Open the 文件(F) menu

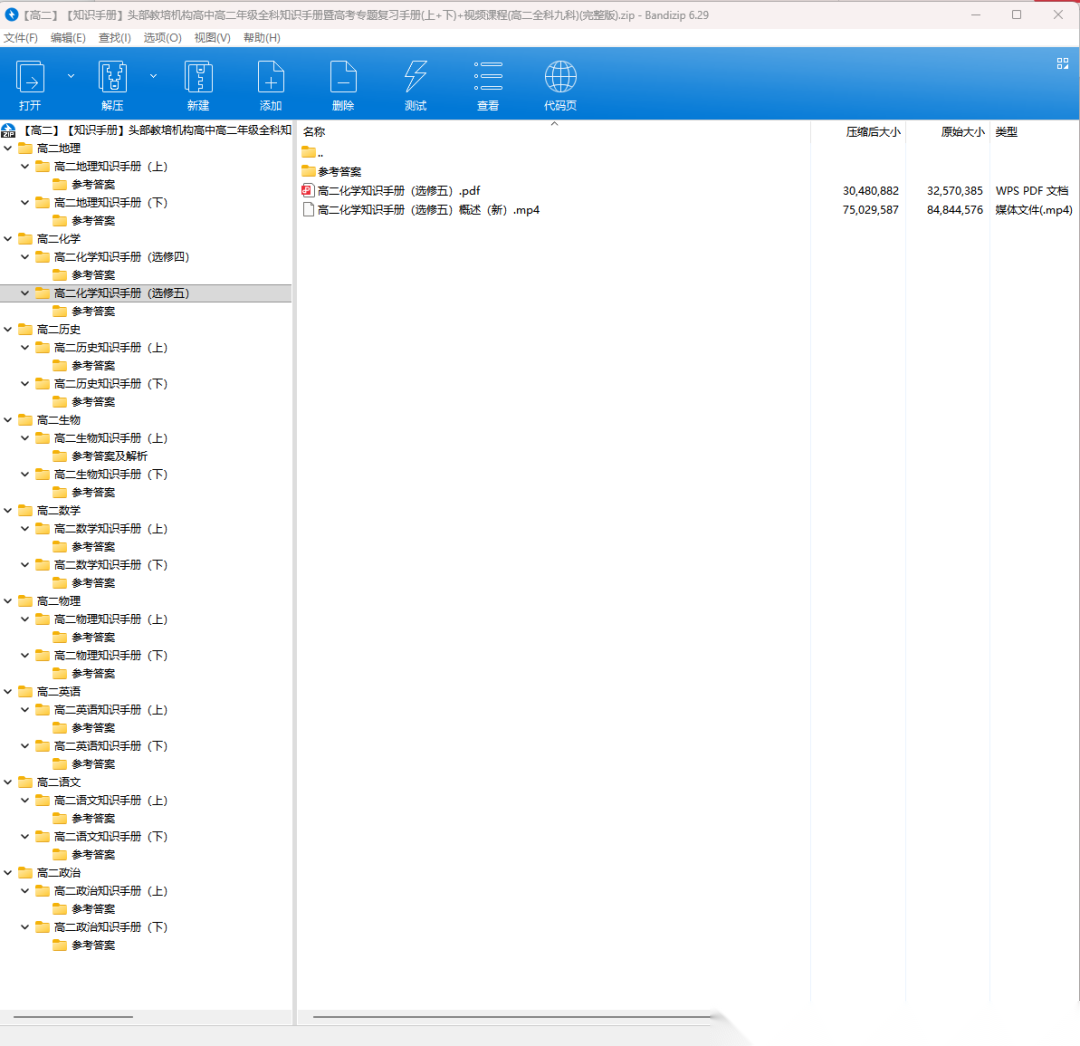[20, 38]
